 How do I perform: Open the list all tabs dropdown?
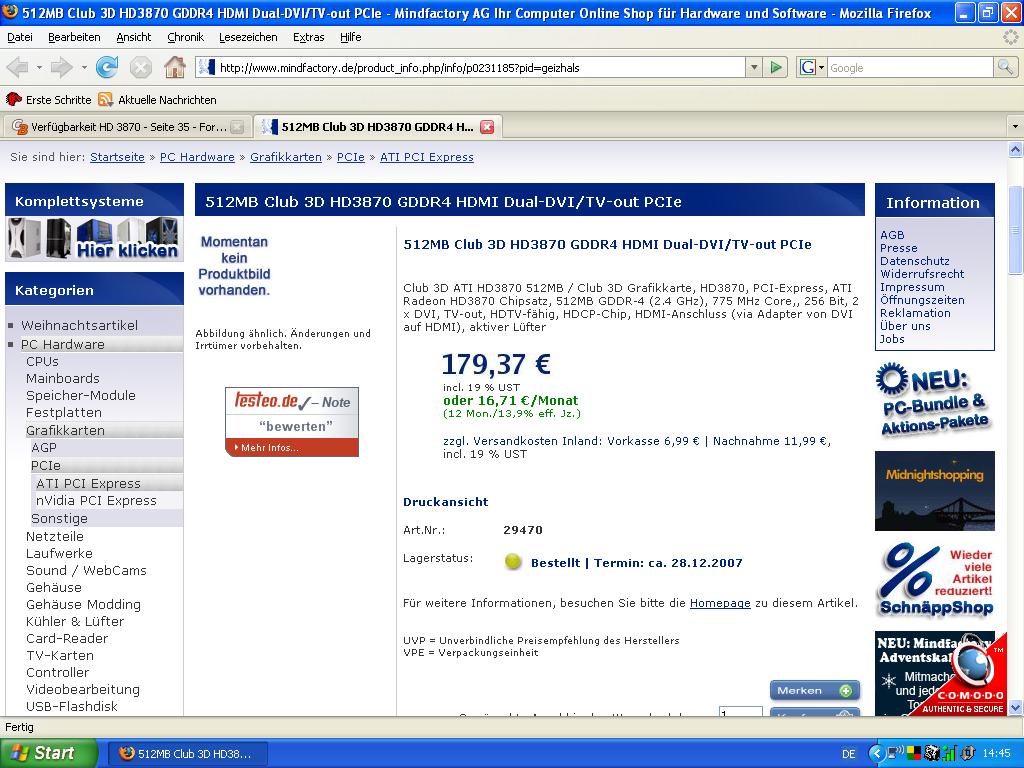pyautogui.click(x=1015, y=127)
